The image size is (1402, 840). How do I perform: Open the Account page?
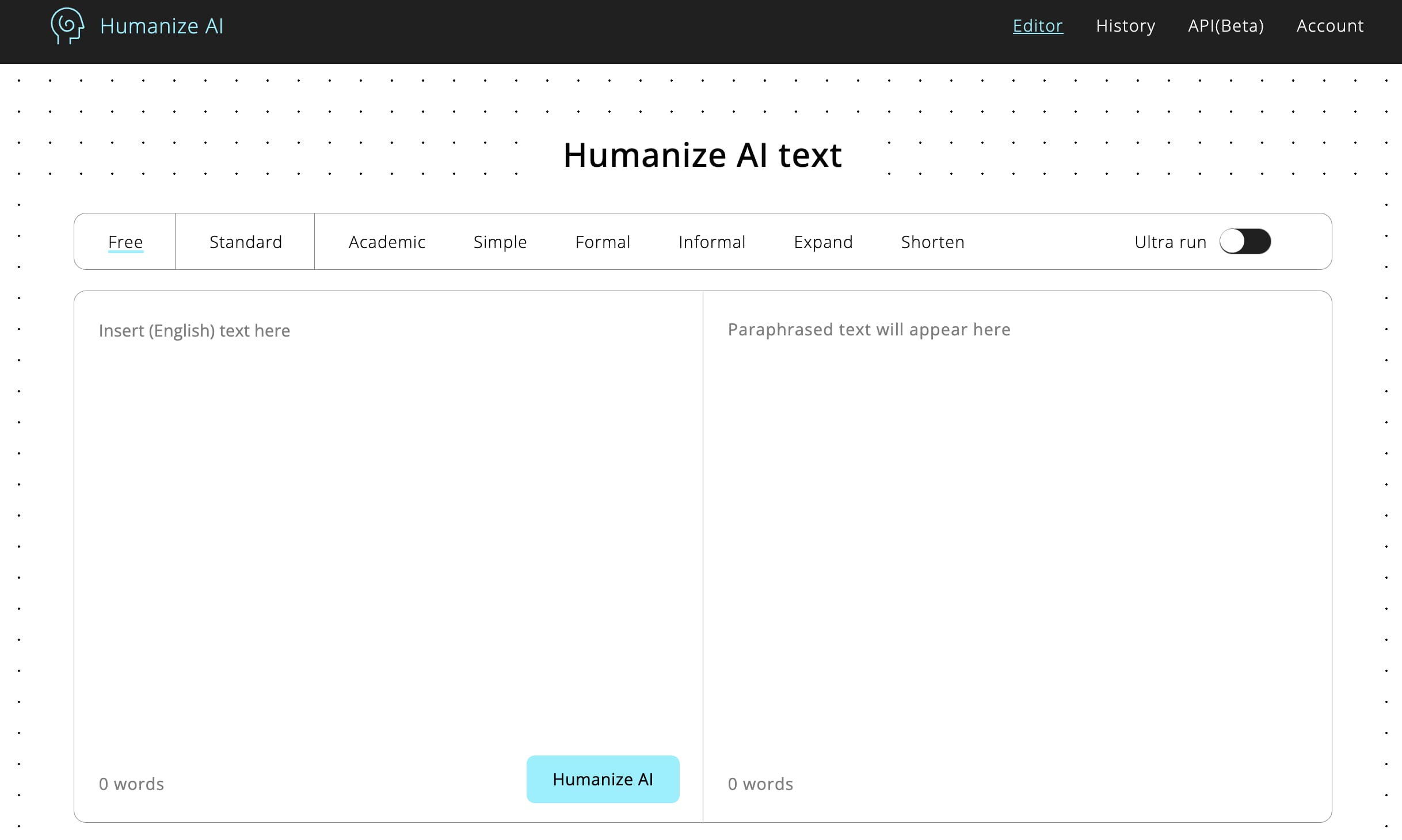click(x=1330, y=26)
